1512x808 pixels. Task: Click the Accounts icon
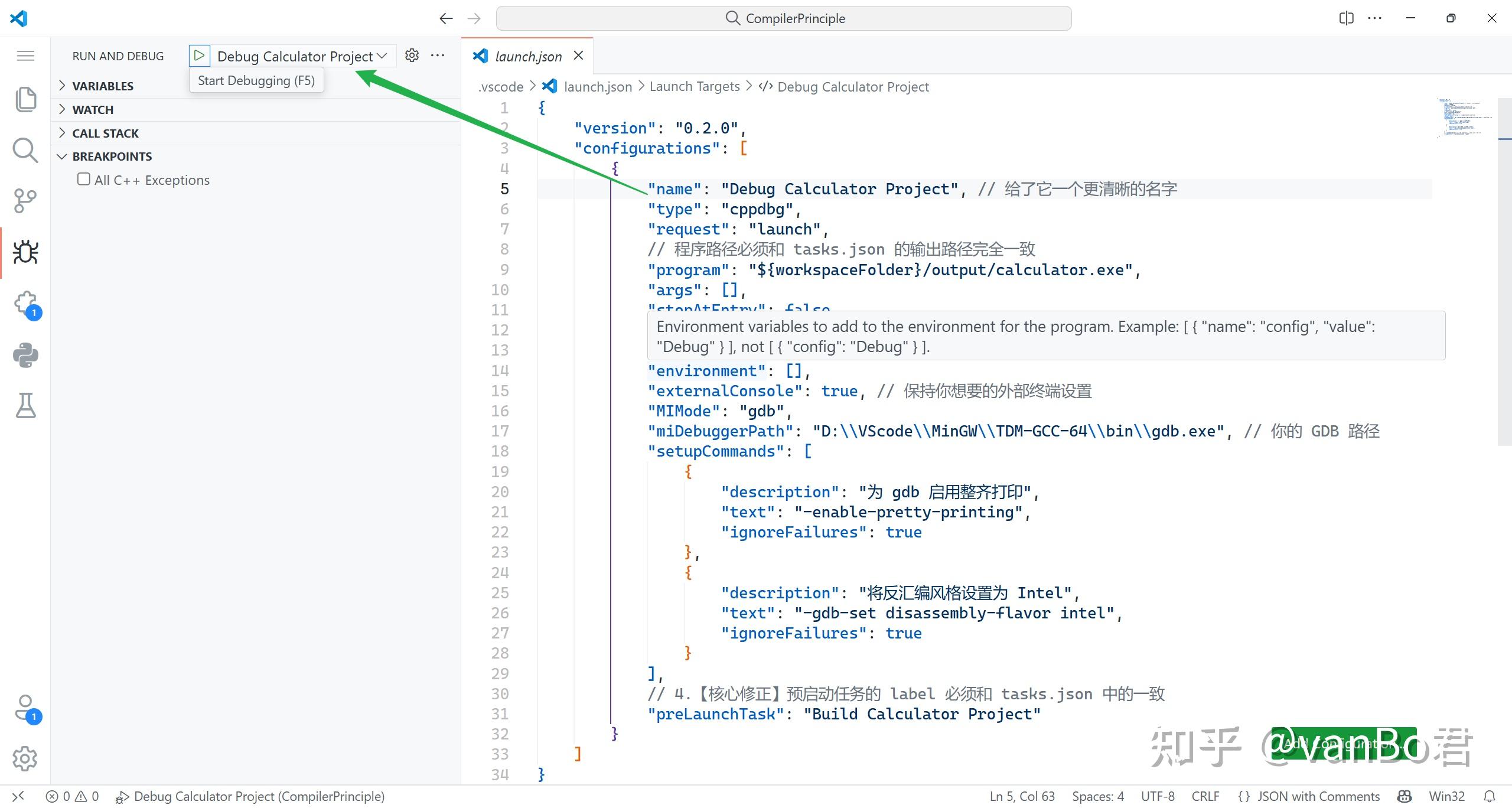pyautogui.click(x=25, y=707)
